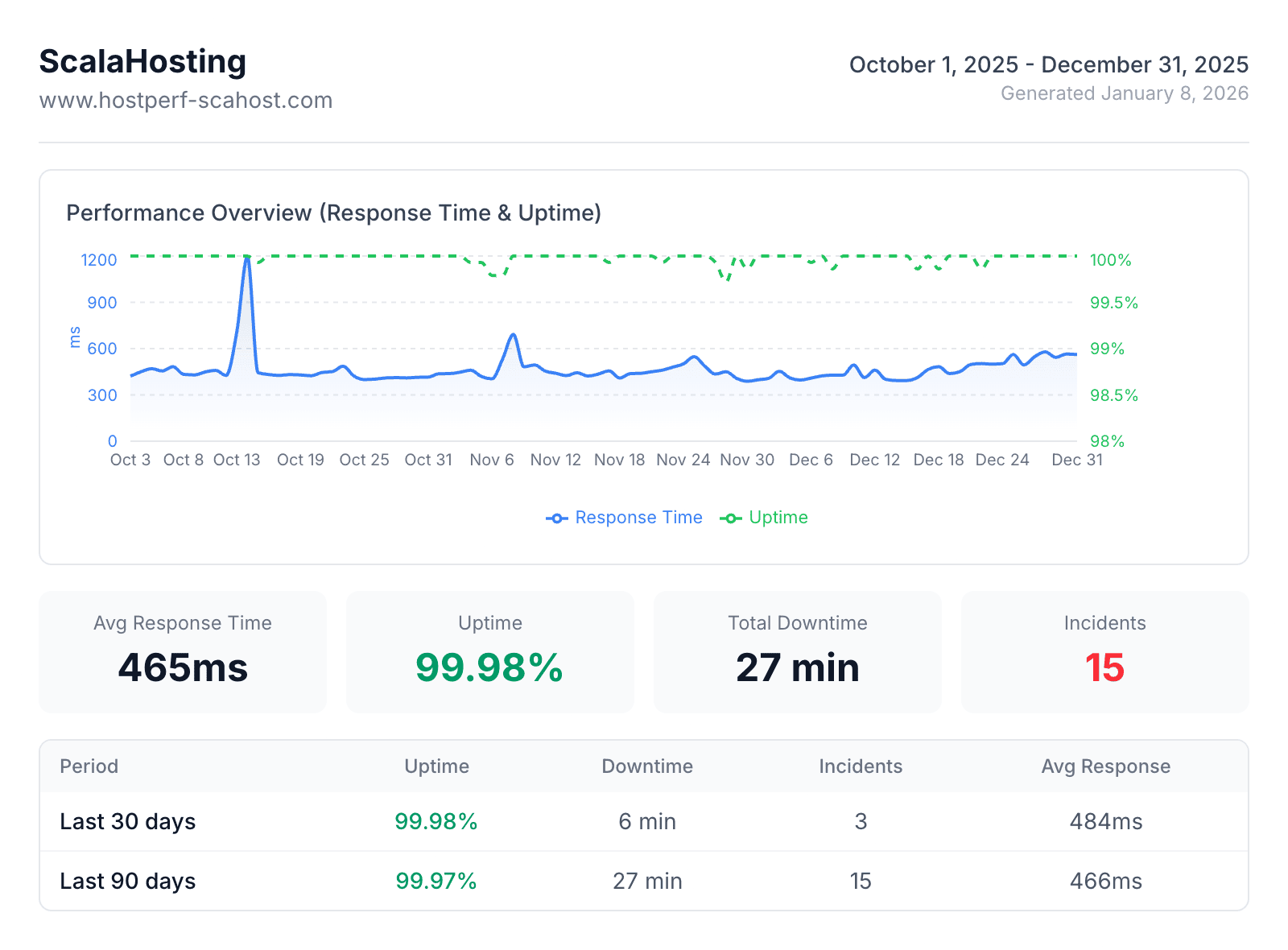Expand the Performance Overview chart panel
Screen dimensions: 1288x950
tap(334, 213)
